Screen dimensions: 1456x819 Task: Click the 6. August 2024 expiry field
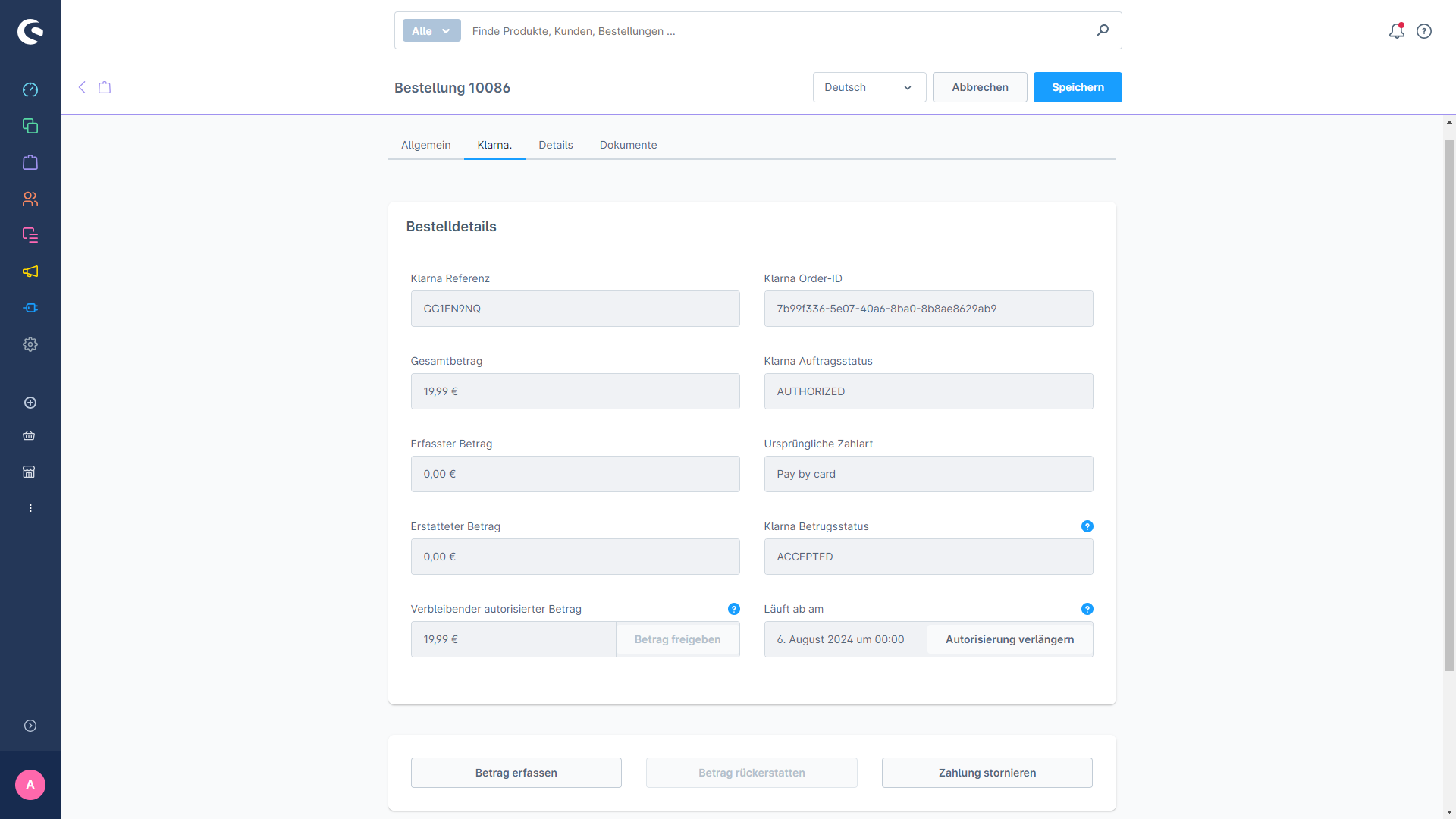846,639
